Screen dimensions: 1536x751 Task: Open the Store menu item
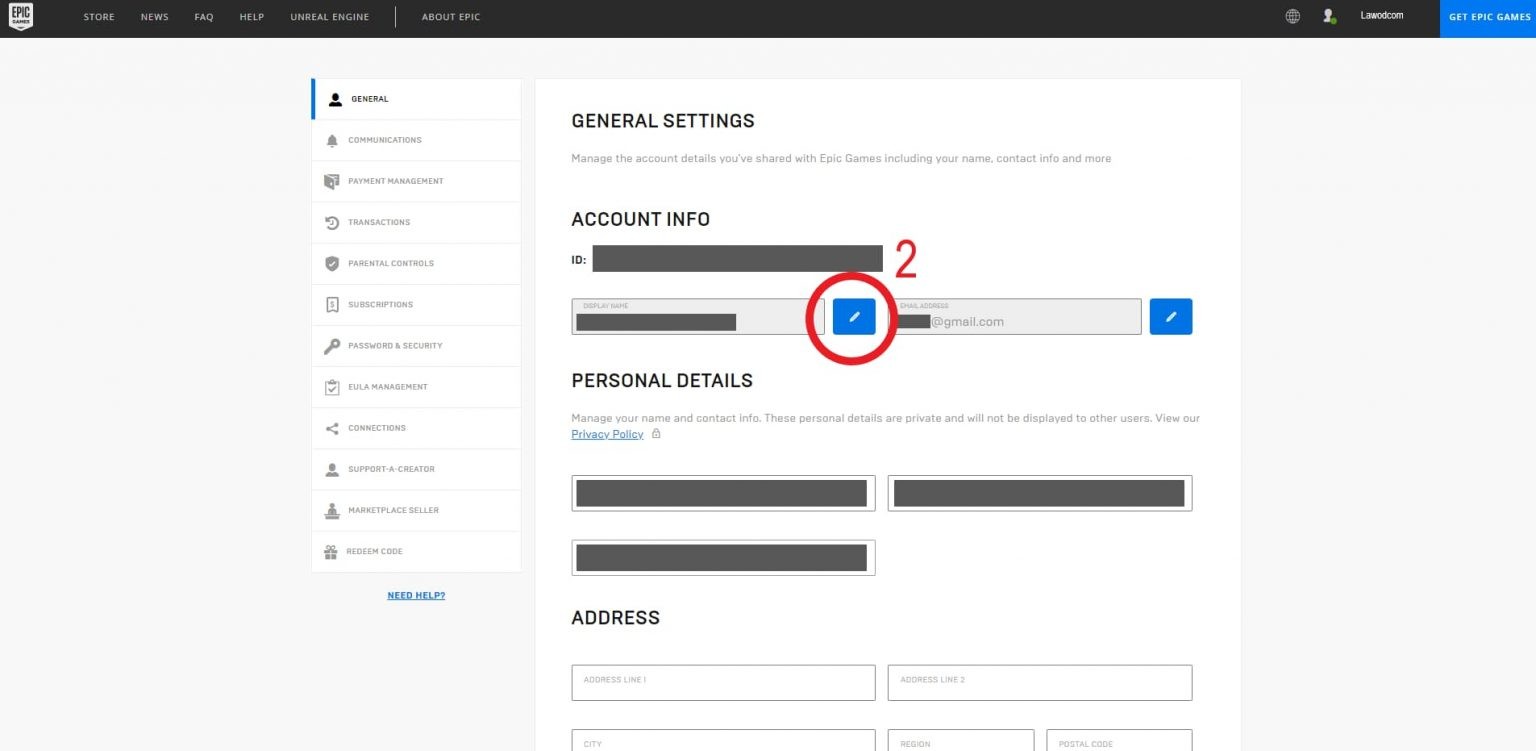pyautogui.click(x=98, y=16)
